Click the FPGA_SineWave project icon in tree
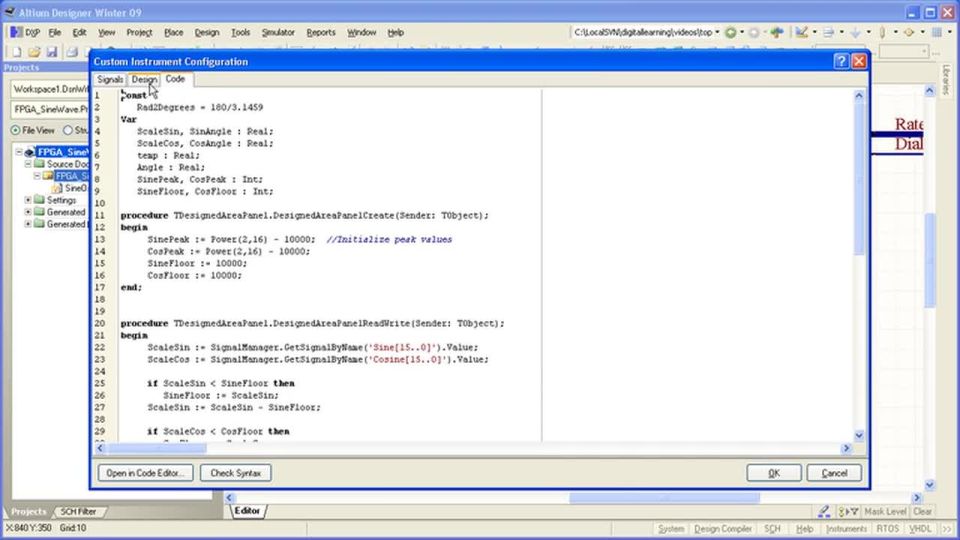The width and height of the screenshot is (960, 540). [x=29, y=152]
